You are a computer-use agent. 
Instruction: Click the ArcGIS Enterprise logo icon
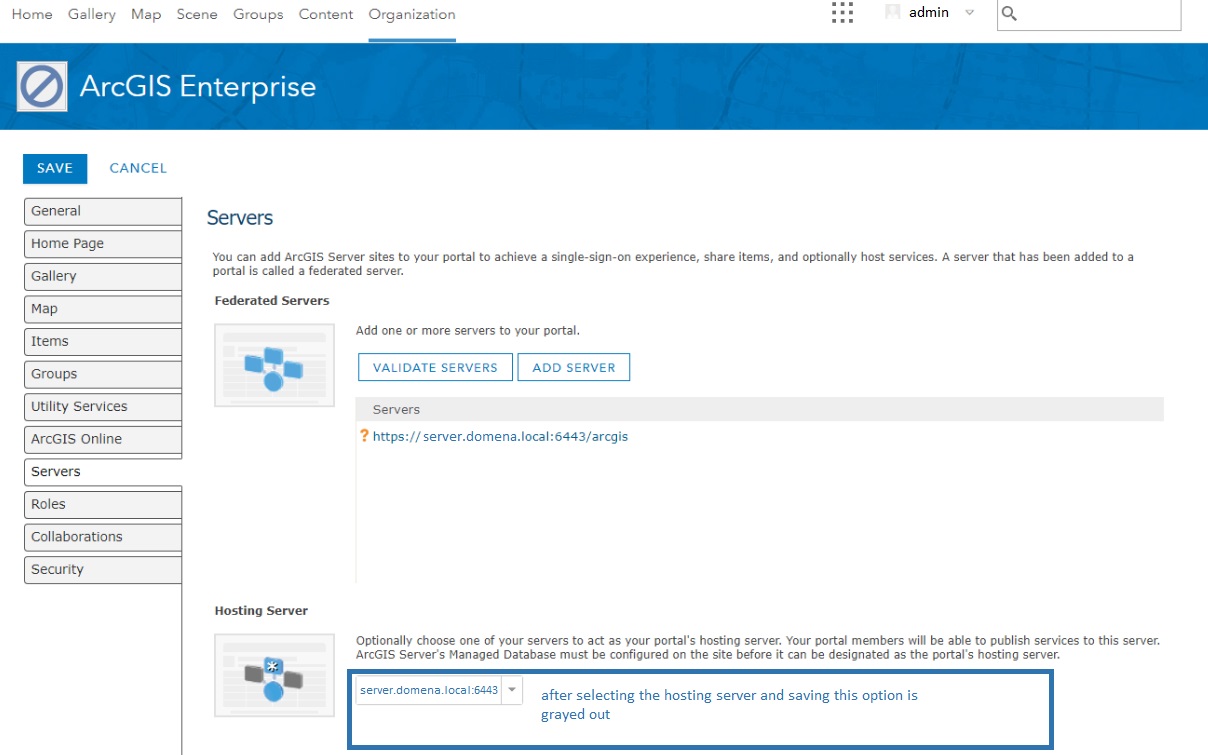coord(42,87)
